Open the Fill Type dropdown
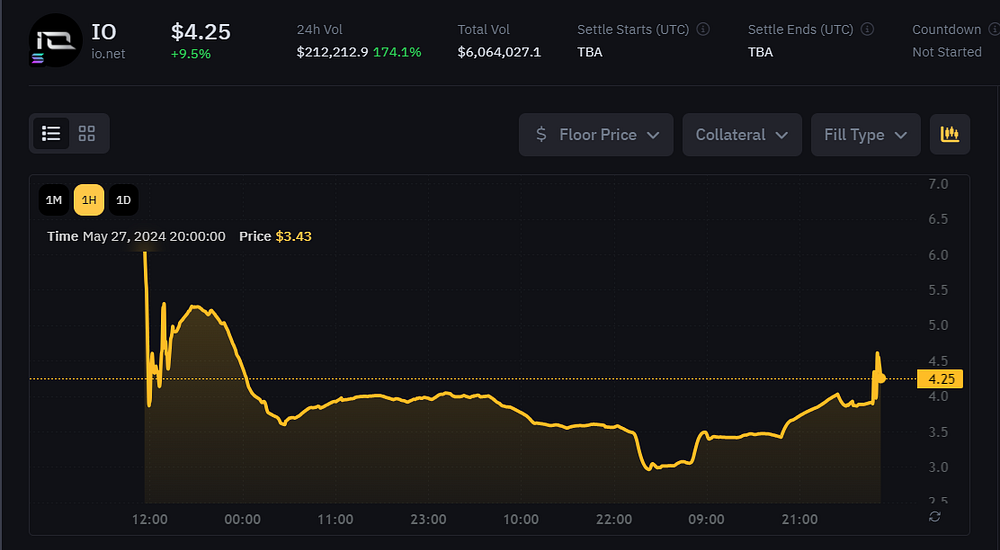This screenshot has width=1000, height=550. click(865, 135)
